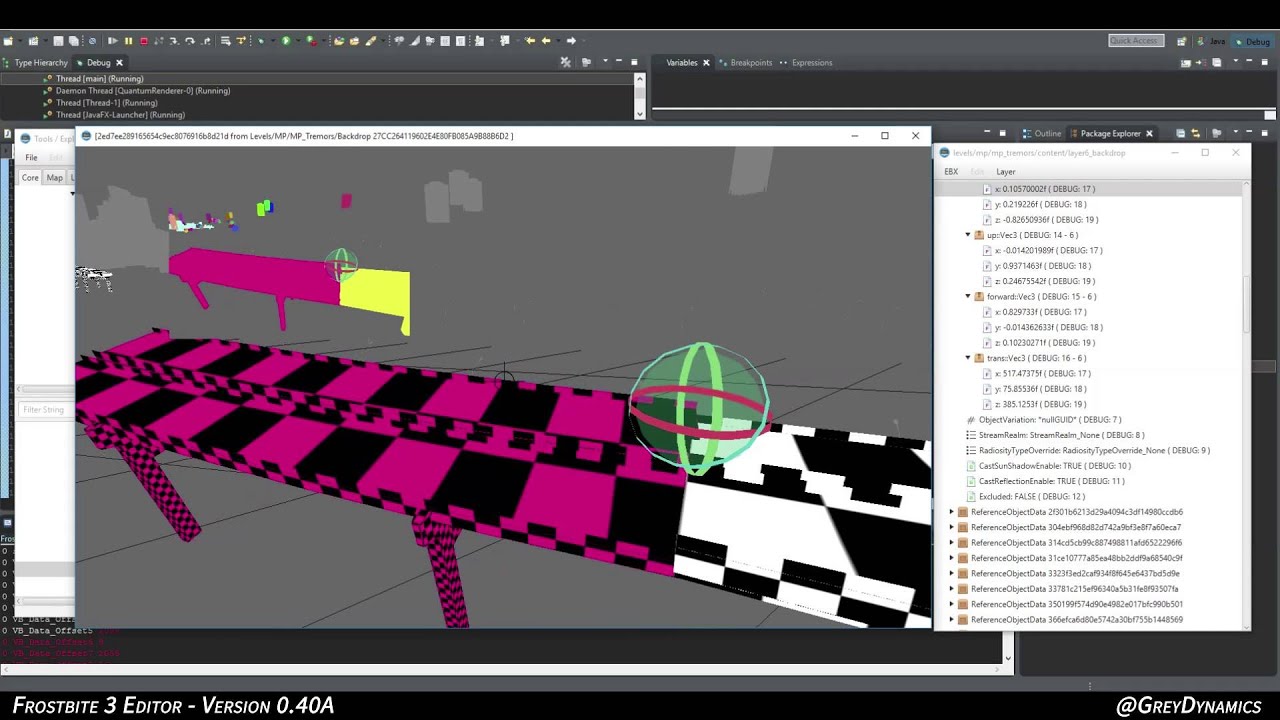Screen dimensions: 1280x720
Task: Select the Core tab in Tools window
Action: [x=30, y=177]
